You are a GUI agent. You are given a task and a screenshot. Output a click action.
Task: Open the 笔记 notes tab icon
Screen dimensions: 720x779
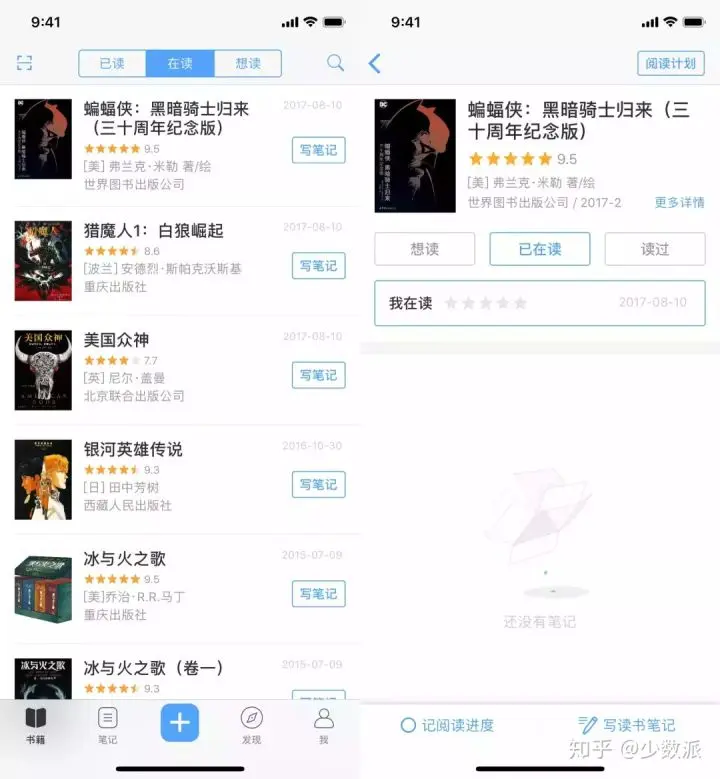107,718
